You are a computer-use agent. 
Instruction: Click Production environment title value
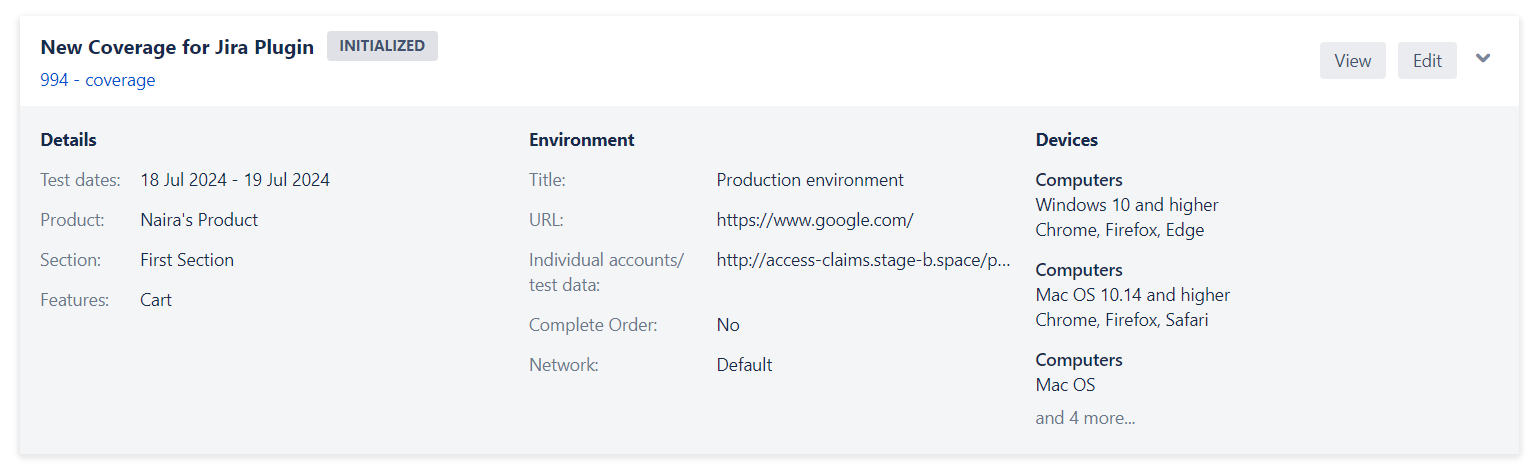810,180
